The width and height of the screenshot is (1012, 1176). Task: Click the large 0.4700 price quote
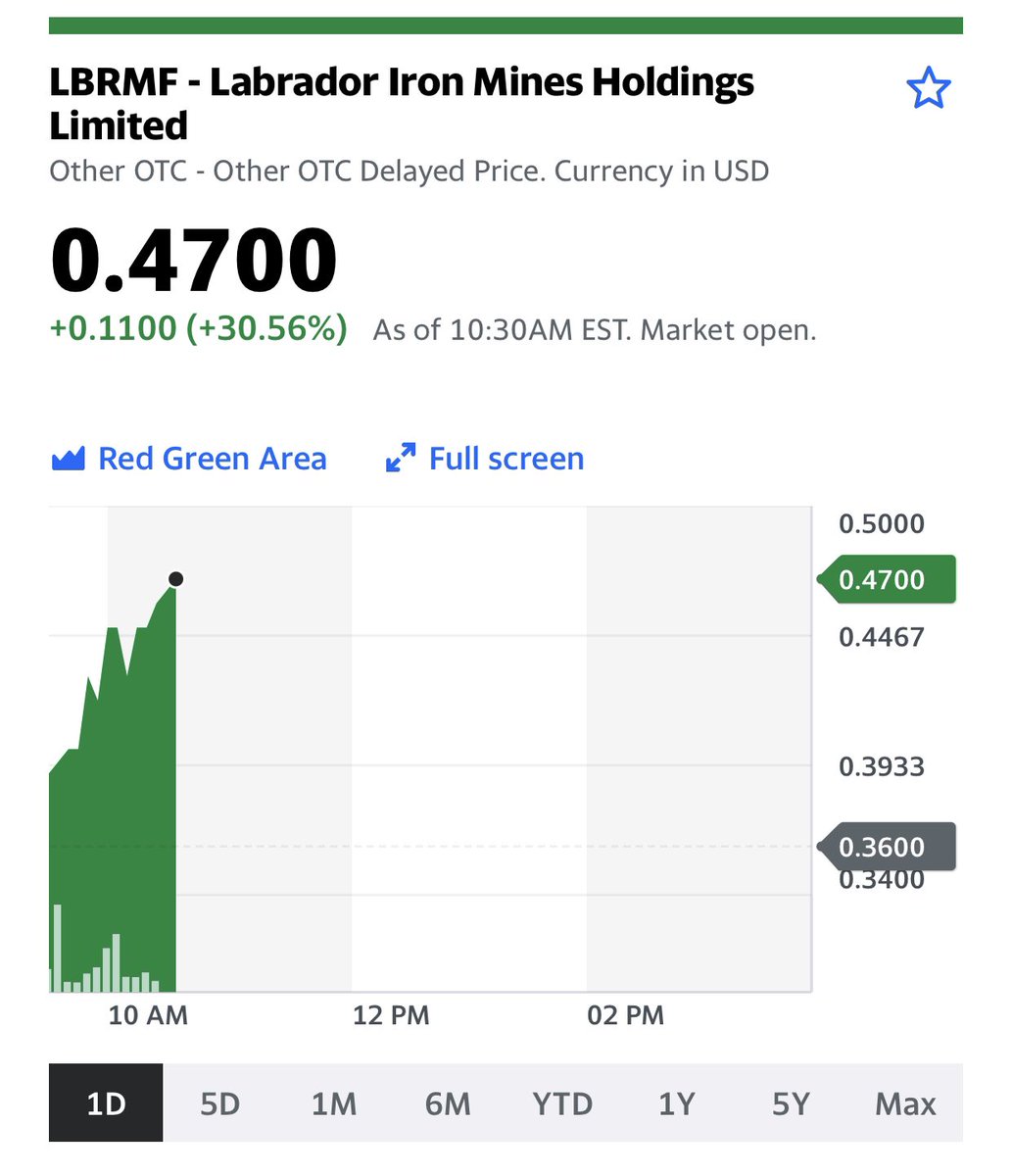(194, 261)
